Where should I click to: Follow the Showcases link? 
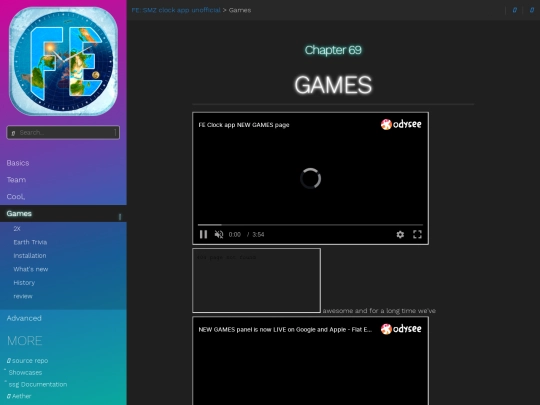pyautogui.click(x=25, y=372)
